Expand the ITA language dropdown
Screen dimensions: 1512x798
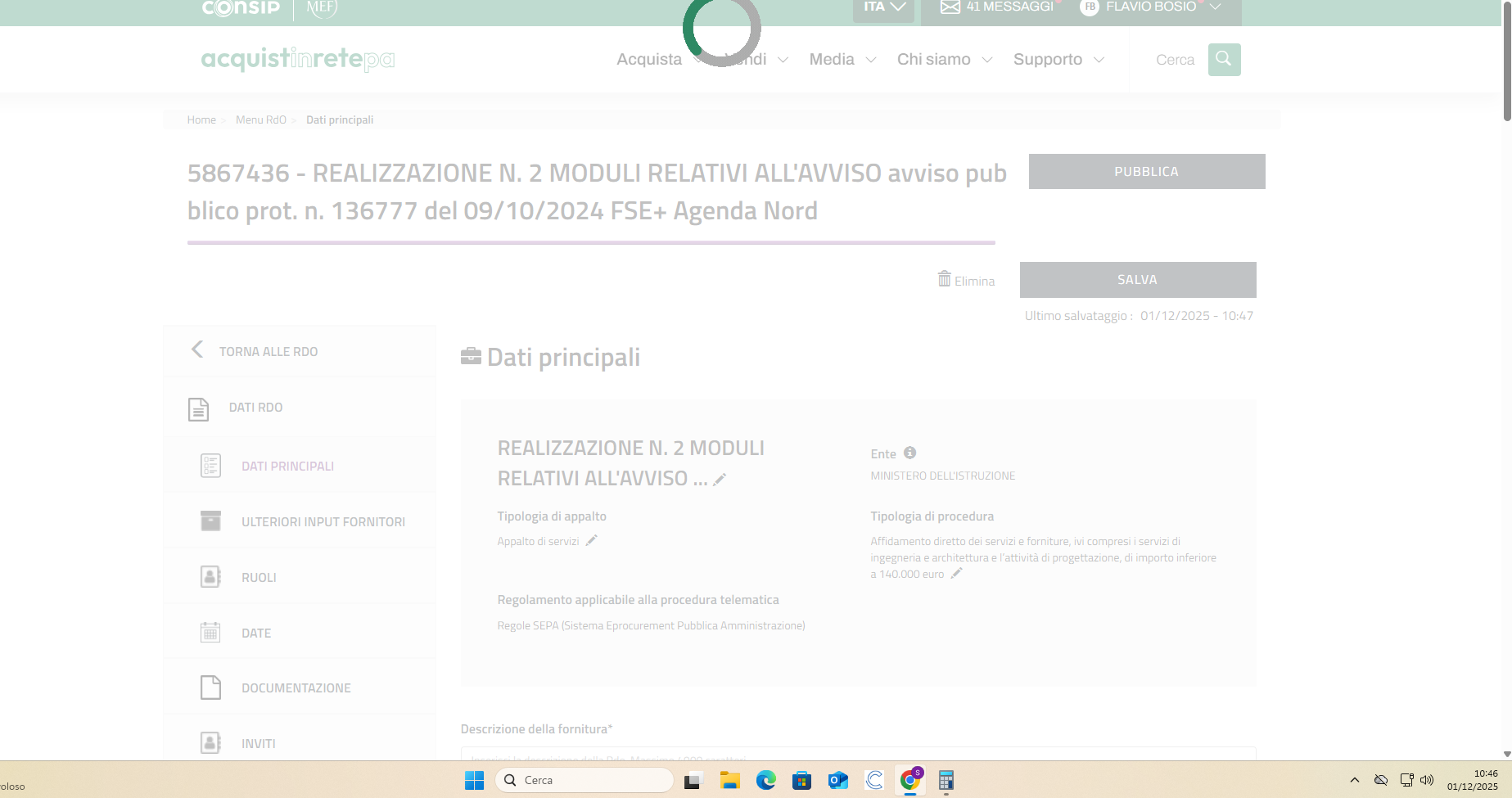(883, 7)
